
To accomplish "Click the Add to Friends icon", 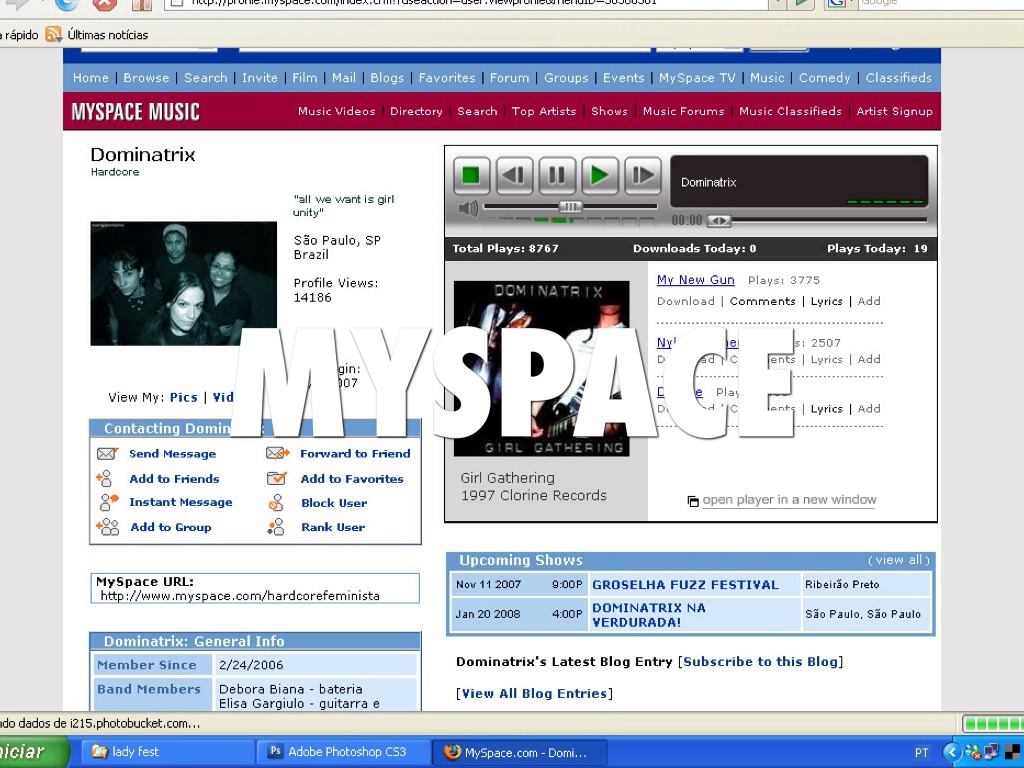I will (x=105, y=479).
